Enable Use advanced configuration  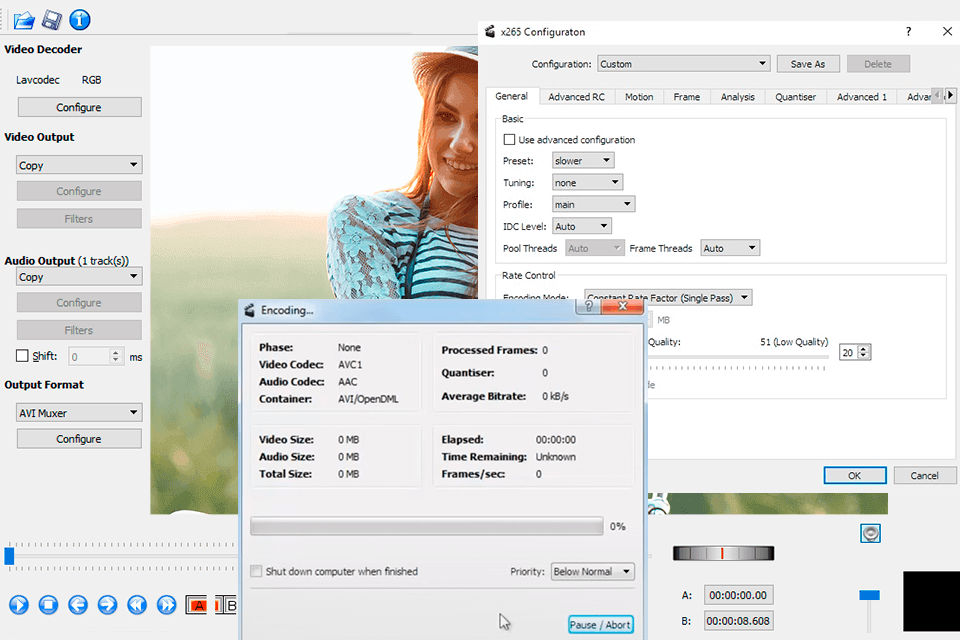[509, 139]
